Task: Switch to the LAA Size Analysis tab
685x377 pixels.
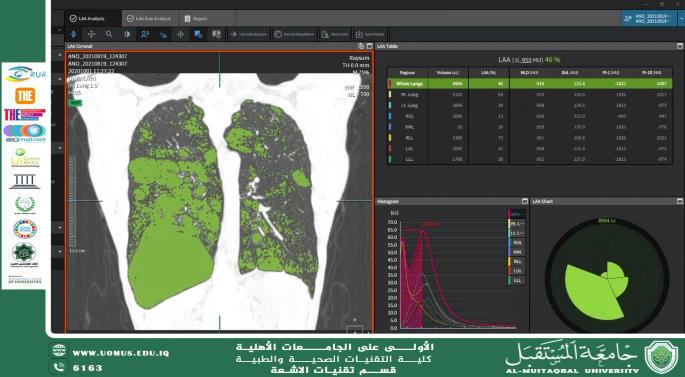Action: tap(149, 18)
